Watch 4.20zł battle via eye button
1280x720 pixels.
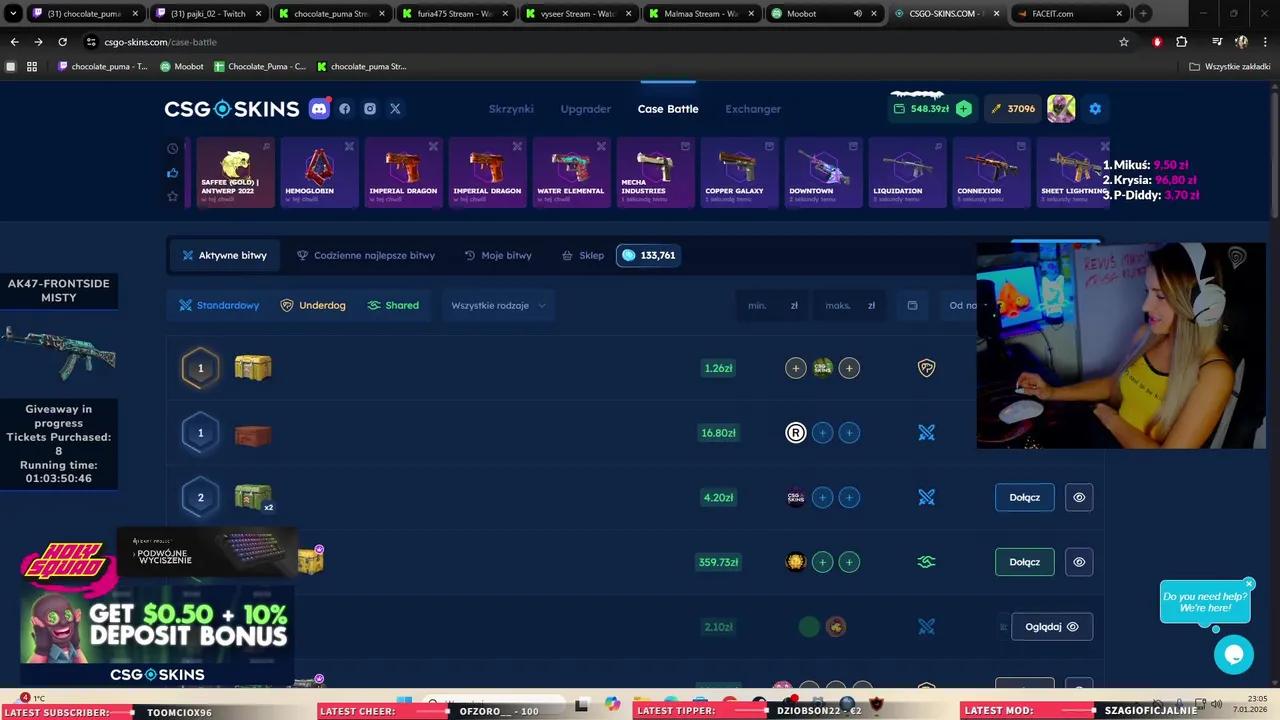click(1079, 497)
